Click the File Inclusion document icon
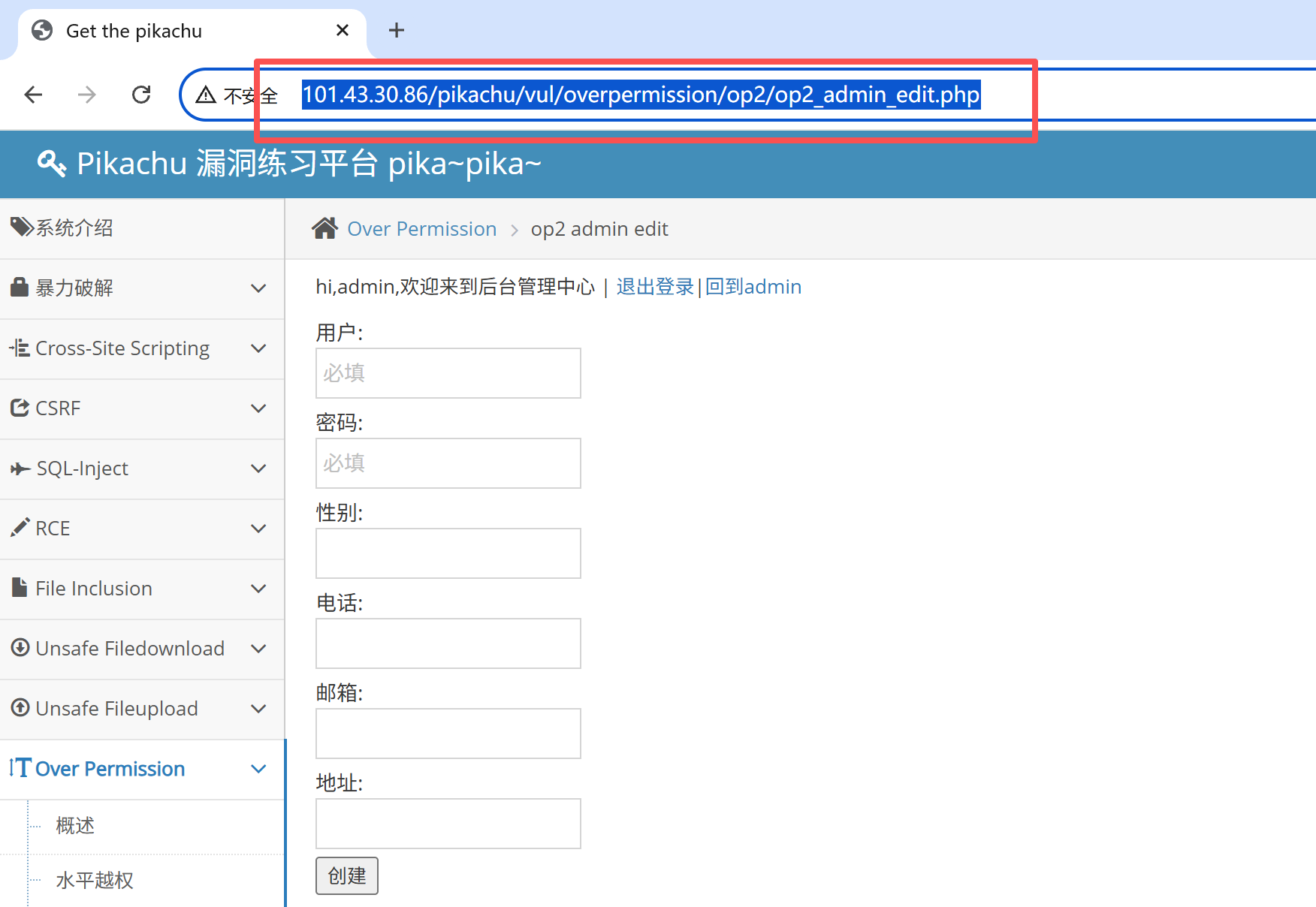1316x907 pixels. pos(20,587)
